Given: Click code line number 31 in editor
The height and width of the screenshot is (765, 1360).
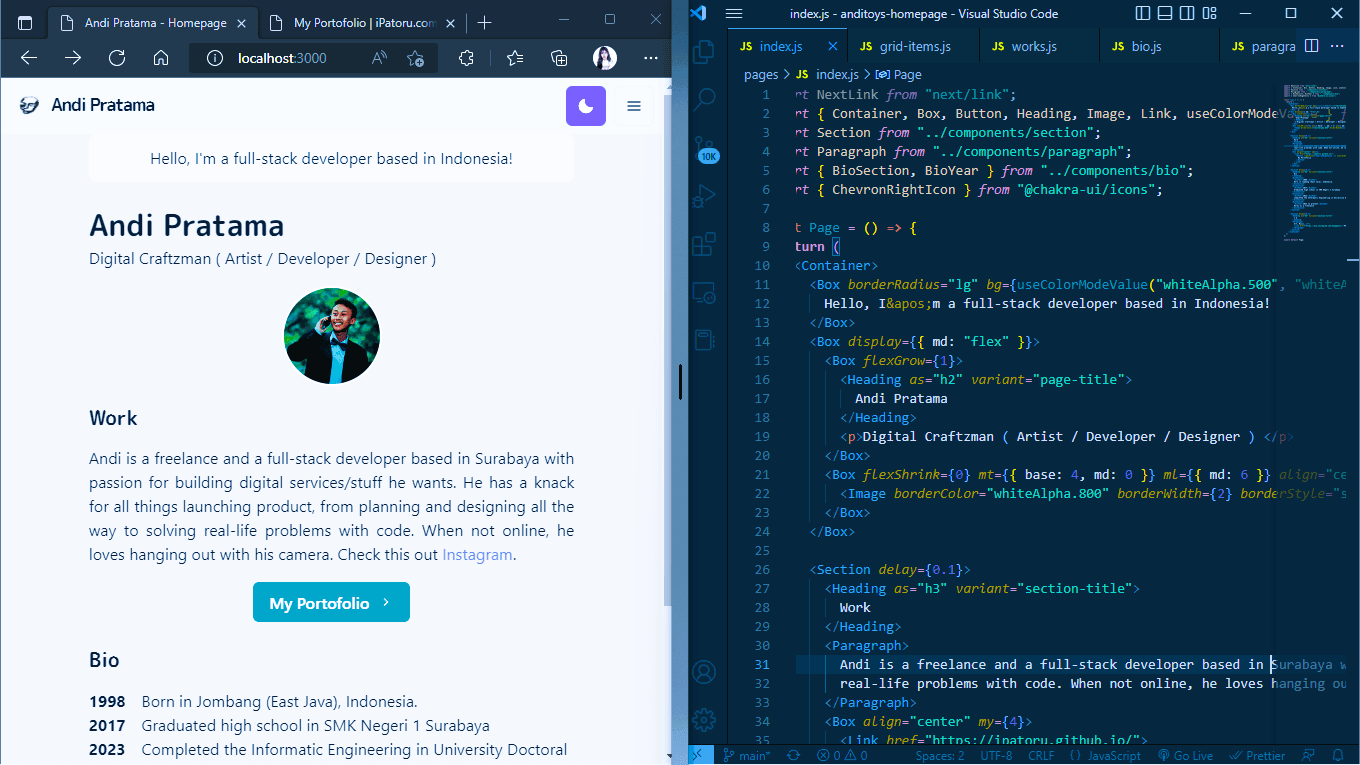Looking at the screenshot, I should point(762,664).
